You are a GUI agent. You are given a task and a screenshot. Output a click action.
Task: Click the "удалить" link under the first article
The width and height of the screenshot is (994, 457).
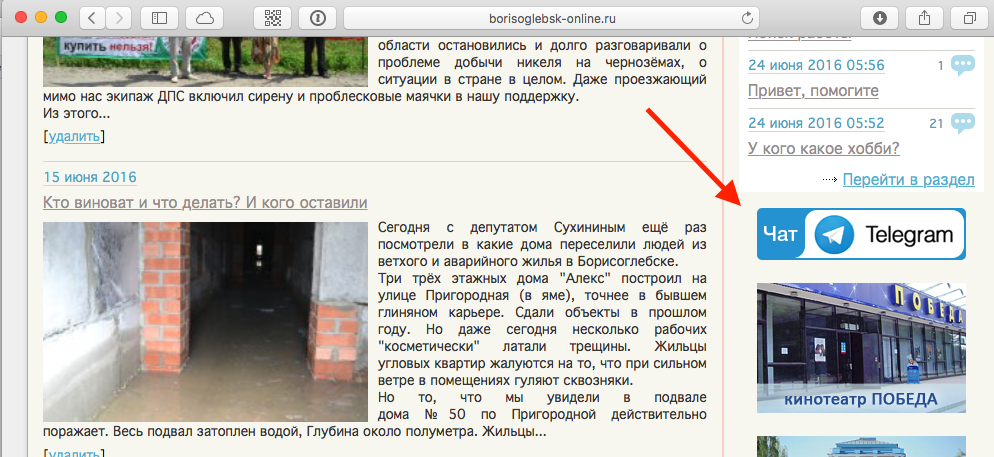click(x=74, y=136)
